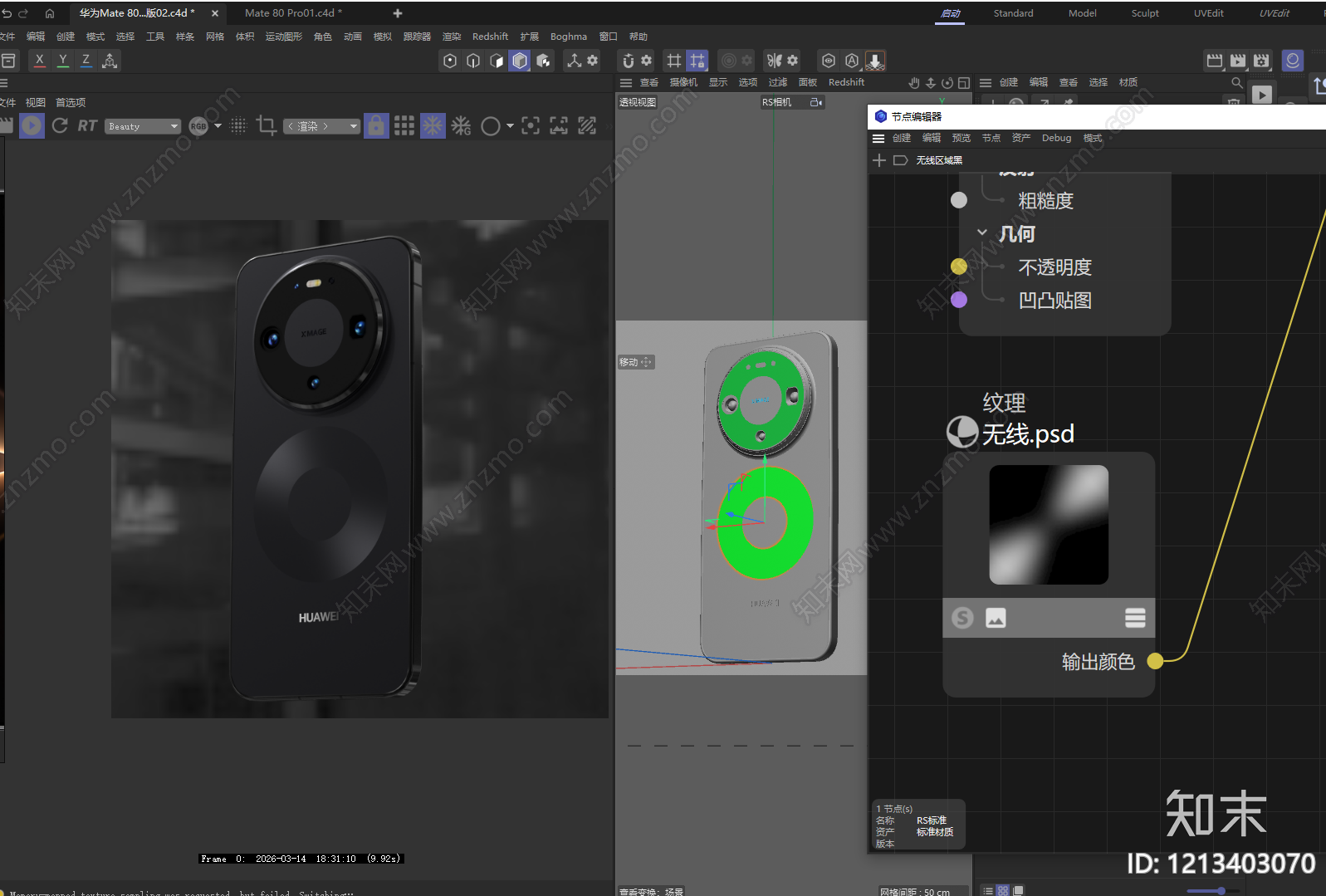Open the 运动图形 menu

coord(284,37)
